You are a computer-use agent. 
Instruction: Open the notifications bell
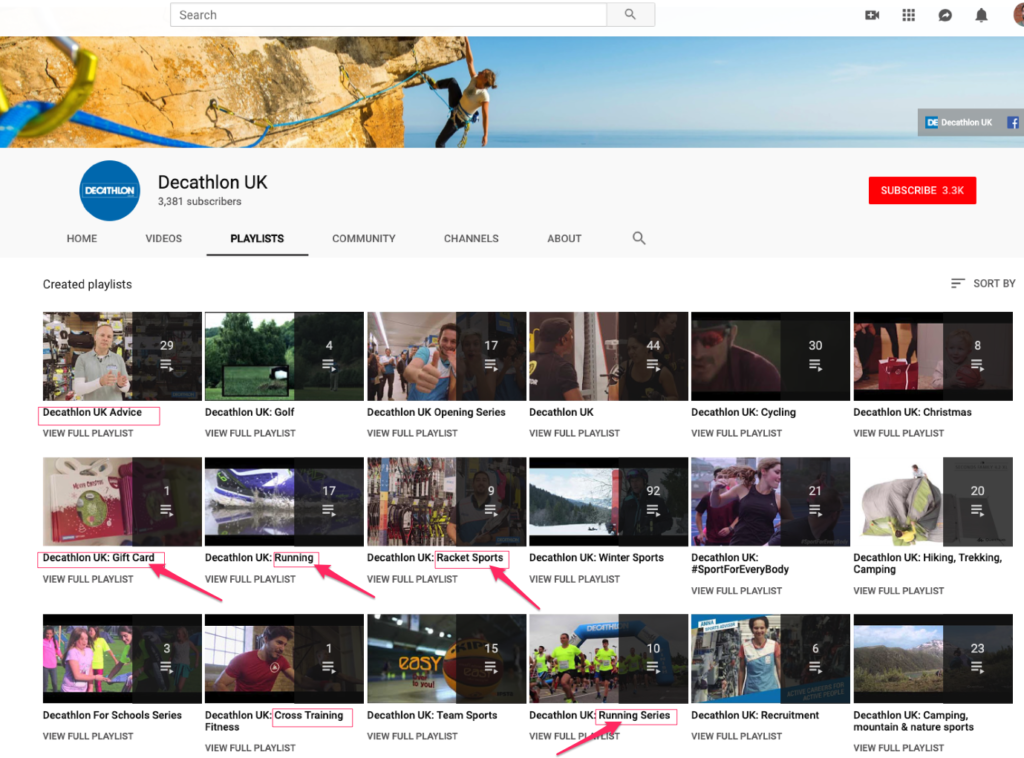tap(981, 15)
